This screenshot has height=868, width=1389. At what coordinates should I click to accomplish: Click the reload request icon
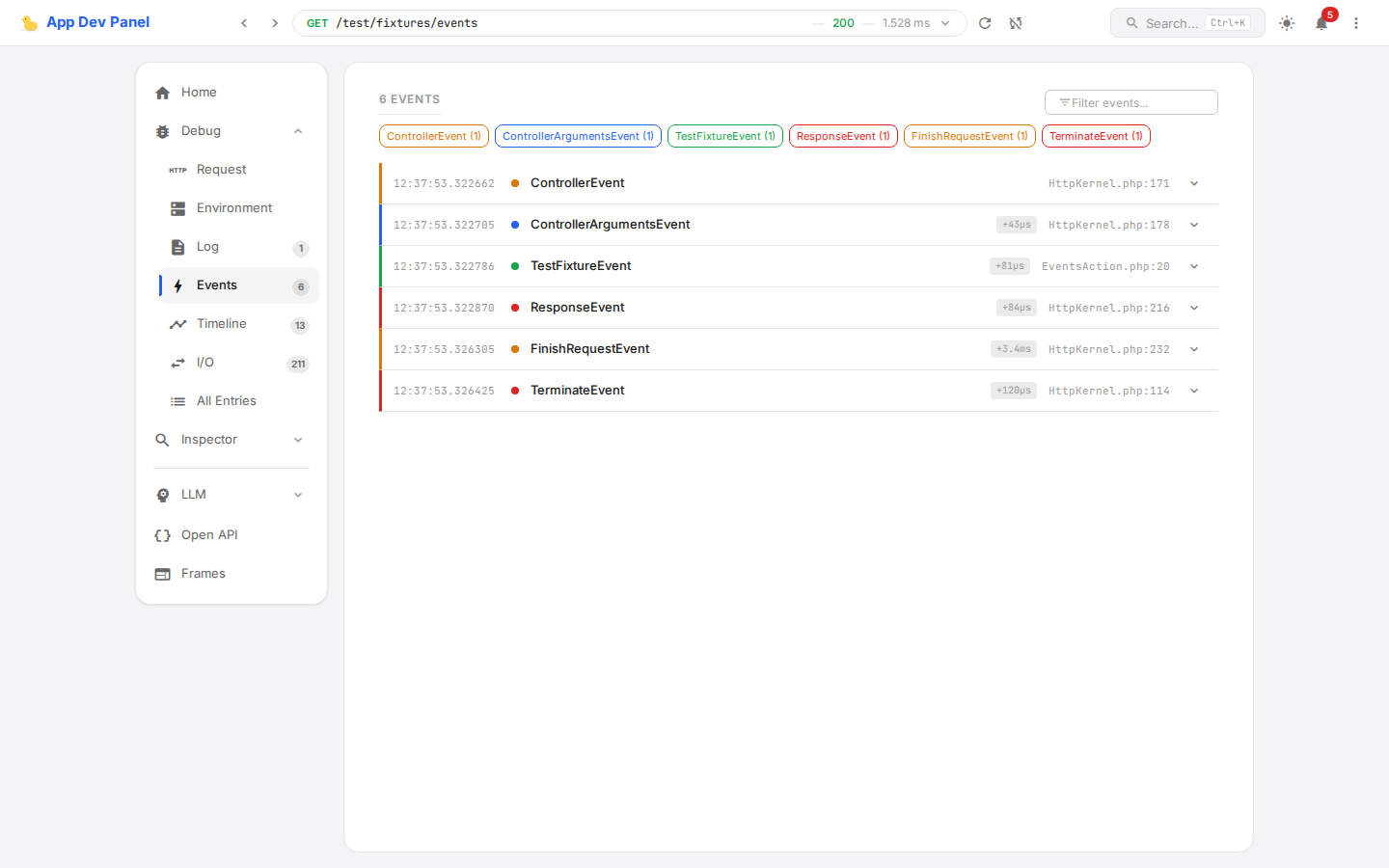(985, 23)
